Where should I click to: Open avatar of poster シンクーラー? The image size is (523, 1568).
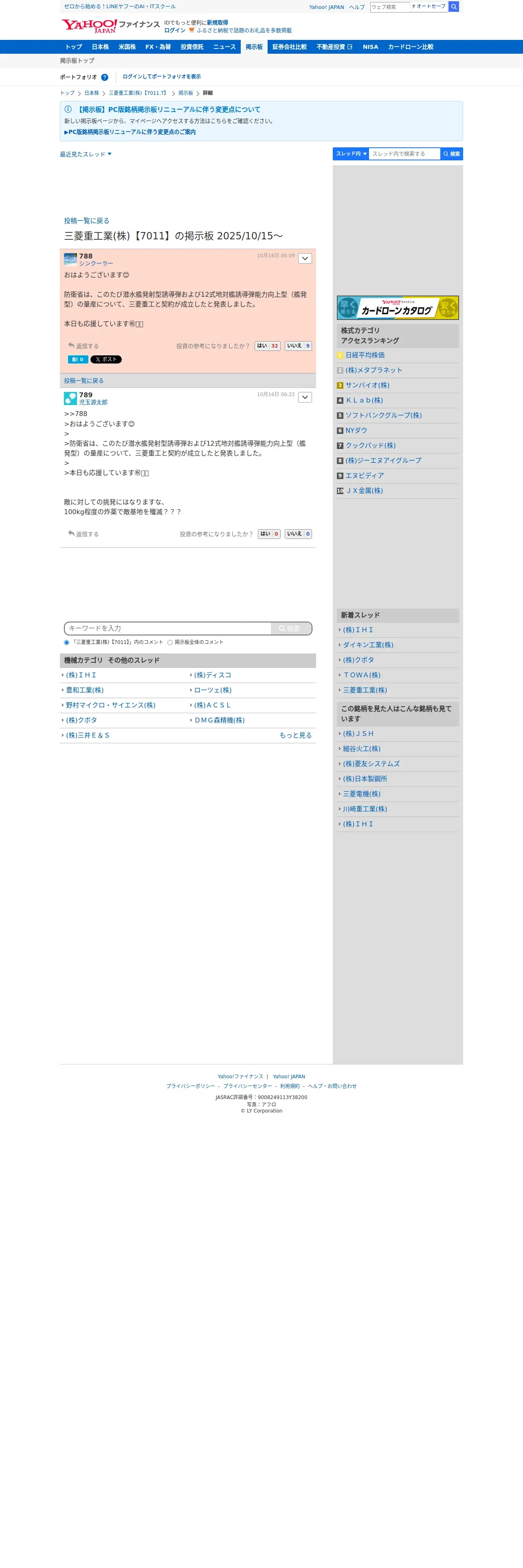pos(70,259)
